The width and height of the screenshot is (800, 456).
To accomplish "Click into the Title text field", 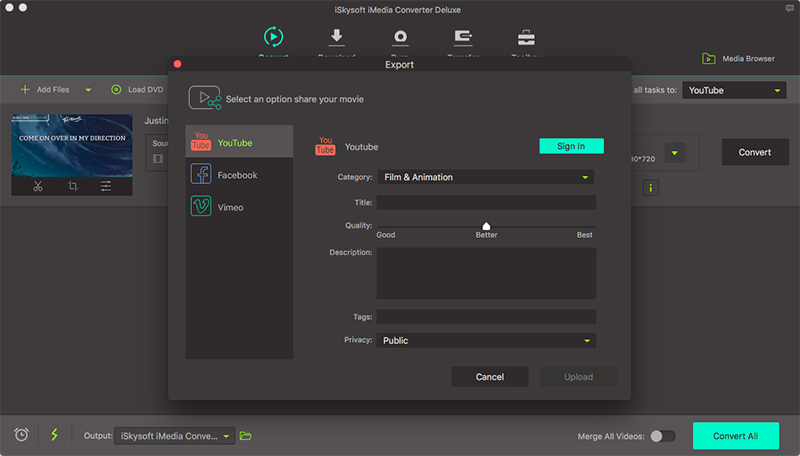I will (485, 202).
